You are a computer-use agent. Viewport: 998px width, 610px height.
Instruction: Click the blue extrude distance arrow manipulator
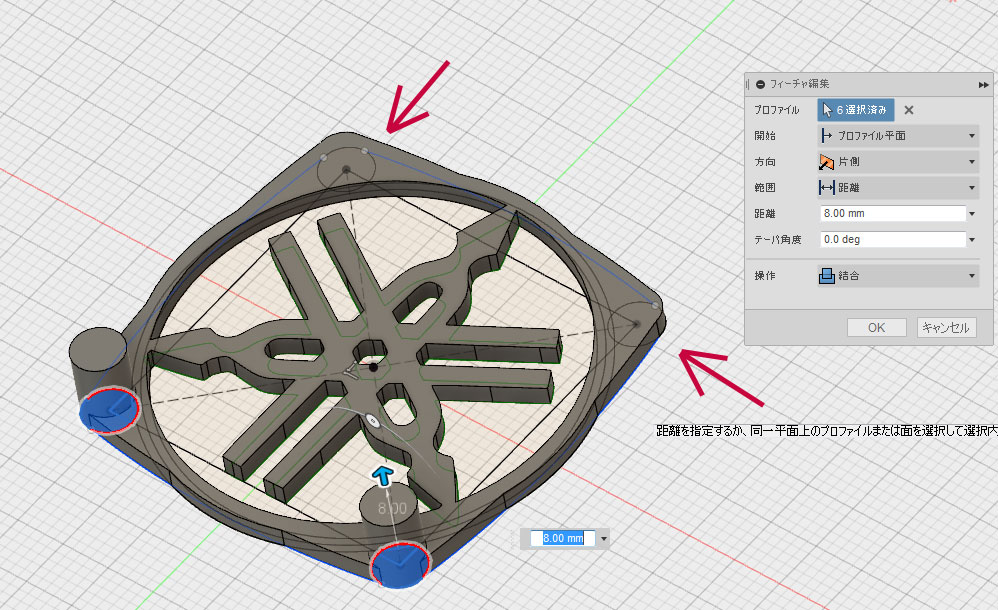coord(381,473)
